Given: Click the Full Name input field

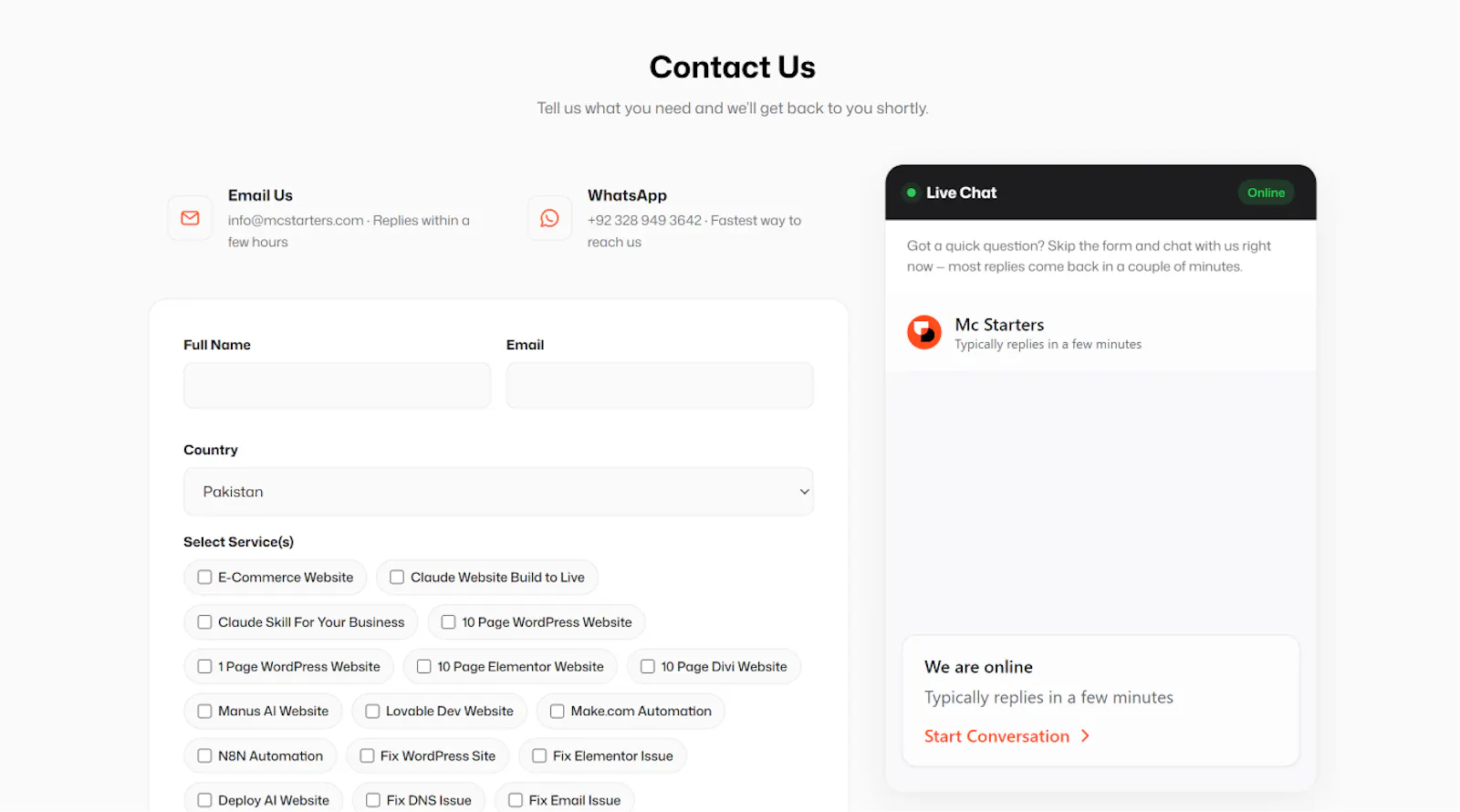Looking at the screenshot, I should click(x=337, y=386).
